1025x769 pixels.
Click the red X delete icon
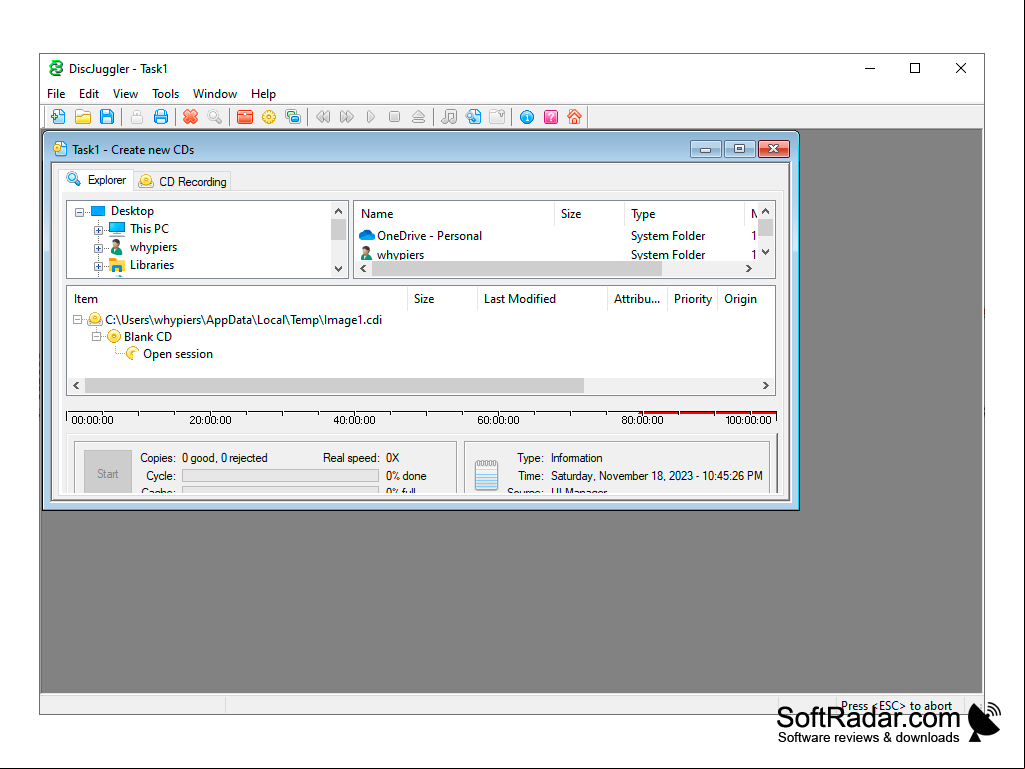coord(190,117)
